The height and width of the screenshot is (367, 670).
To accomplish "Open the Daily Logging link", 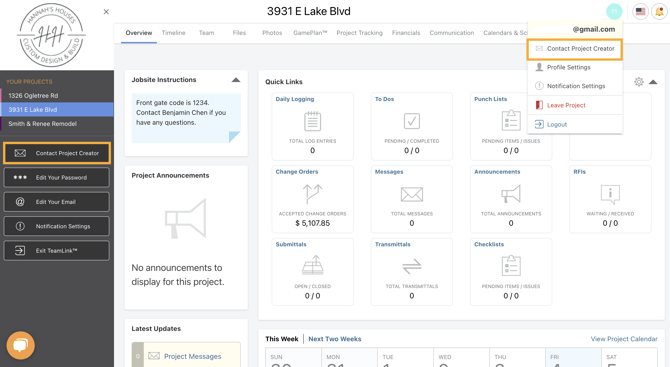I will [295, 99].
